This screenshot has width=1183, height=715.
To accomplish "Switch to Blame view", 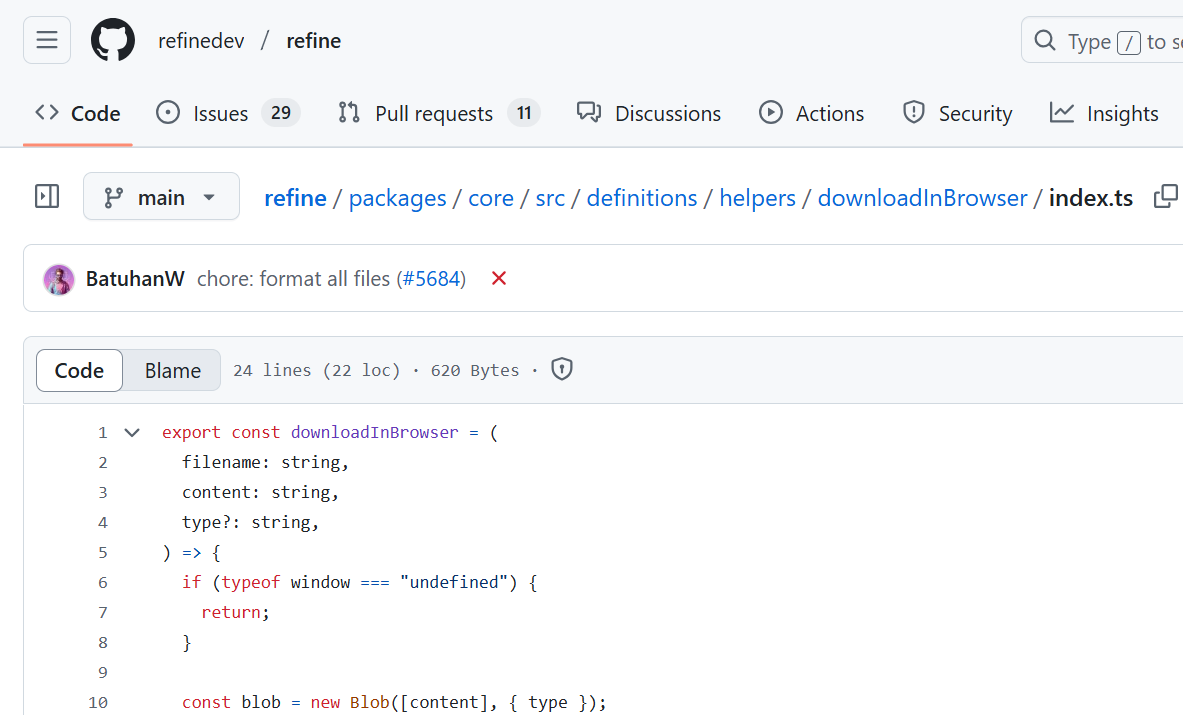I will click(172, 370).
